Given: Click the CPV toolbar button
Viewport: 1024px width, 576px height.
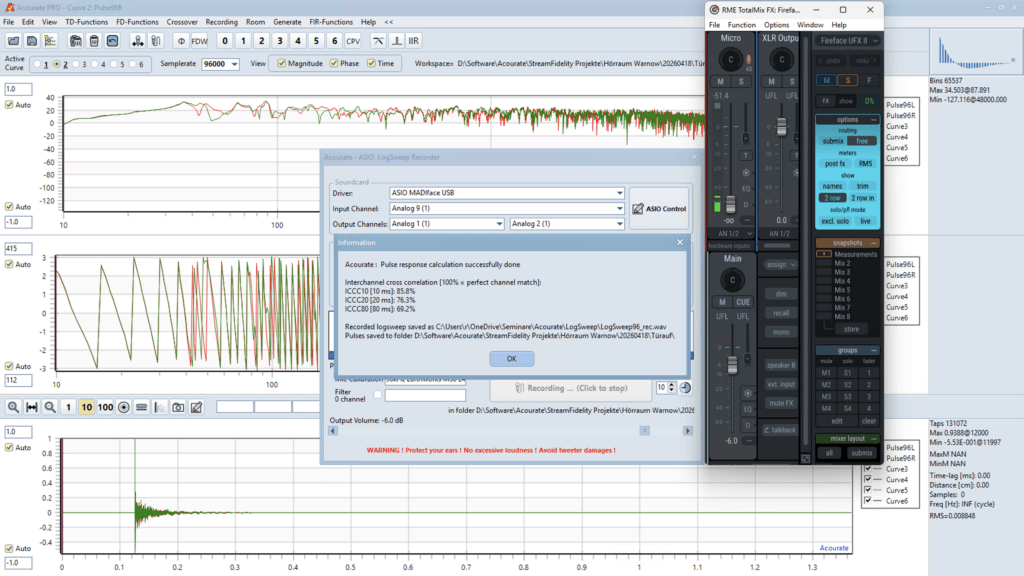Looking at the screenshot, I should (x=353, y=41).
